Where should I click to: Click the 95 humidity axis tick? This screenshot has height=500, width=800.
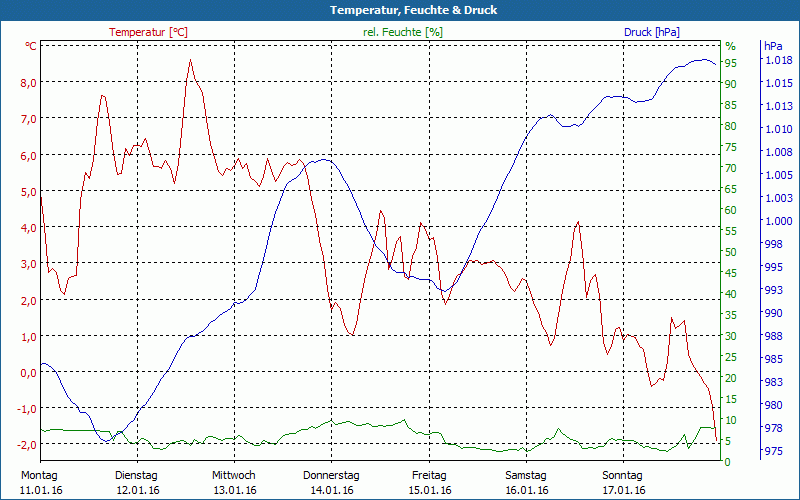click(731, 63)
